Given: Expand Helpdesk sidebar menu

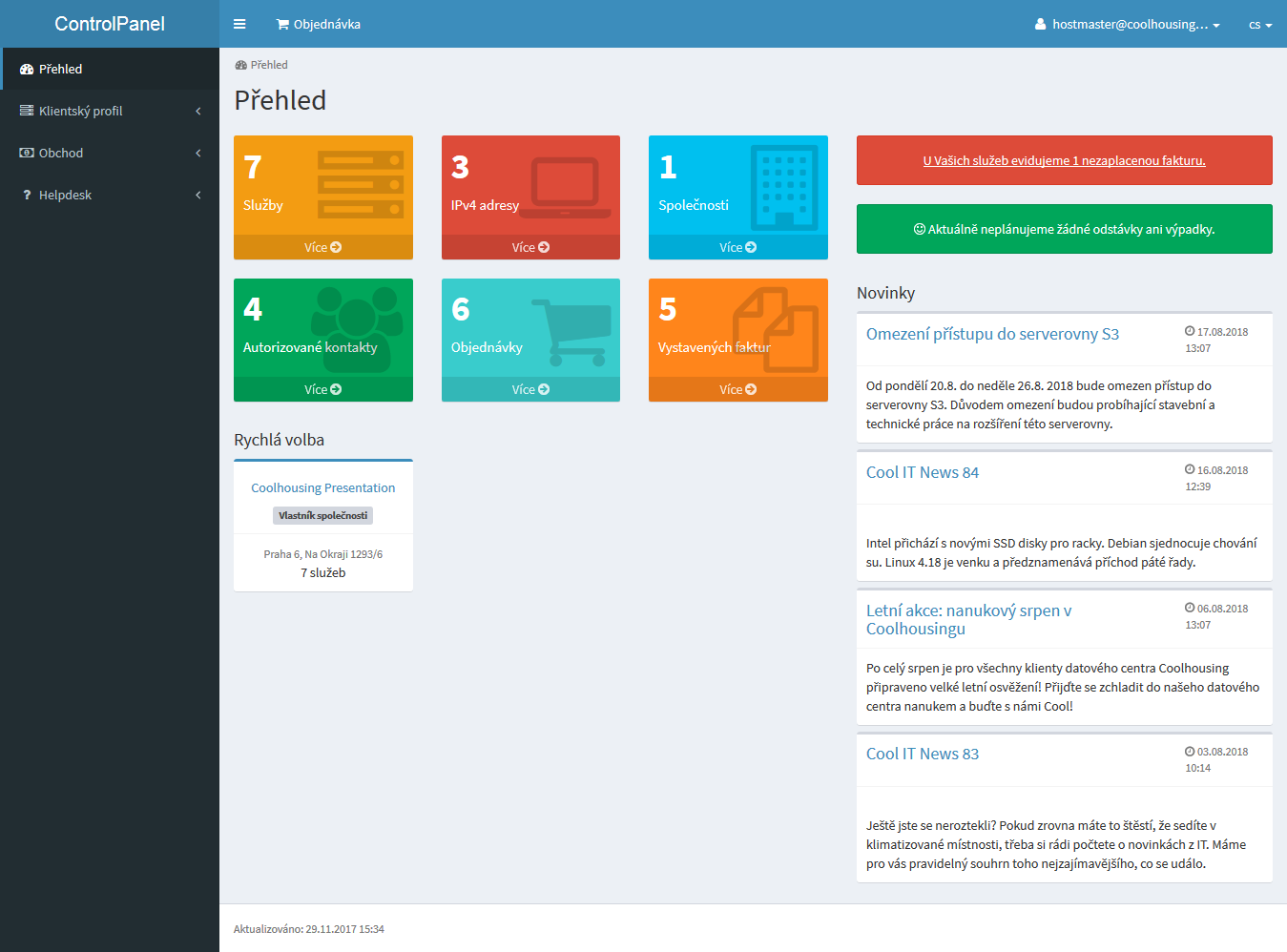Looking at the screenshot, I should tap(110, 195).
